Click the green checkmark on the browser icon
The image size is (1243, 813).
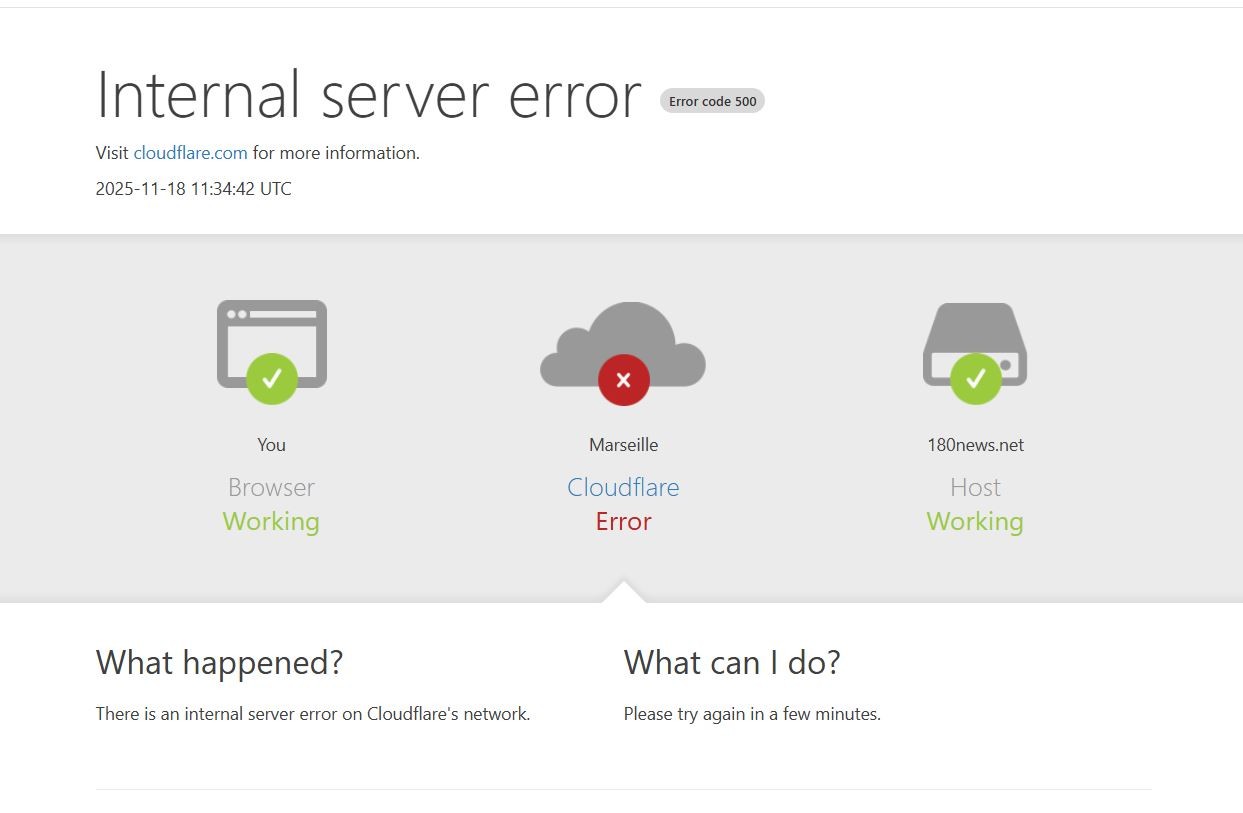tap(272, 379)
